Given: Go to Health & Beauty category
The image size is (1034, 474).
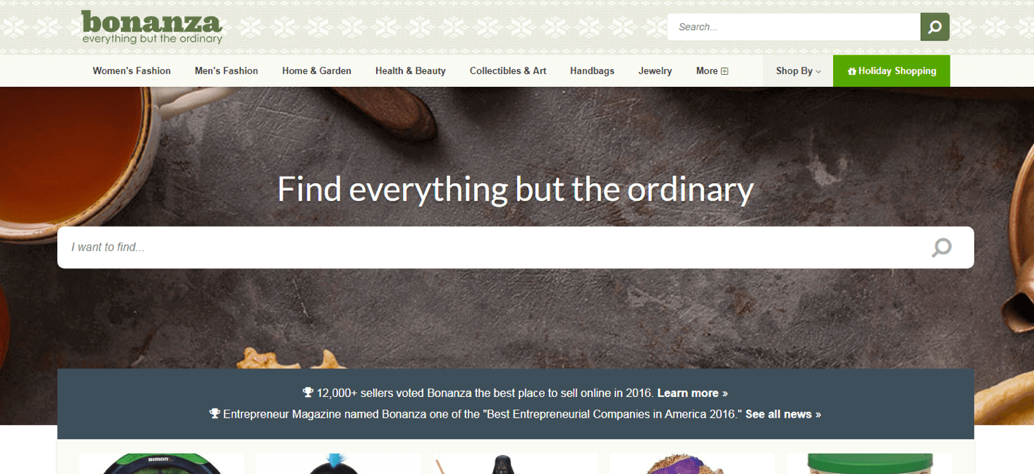Looking at the screenshot, I should coord(410,71).
